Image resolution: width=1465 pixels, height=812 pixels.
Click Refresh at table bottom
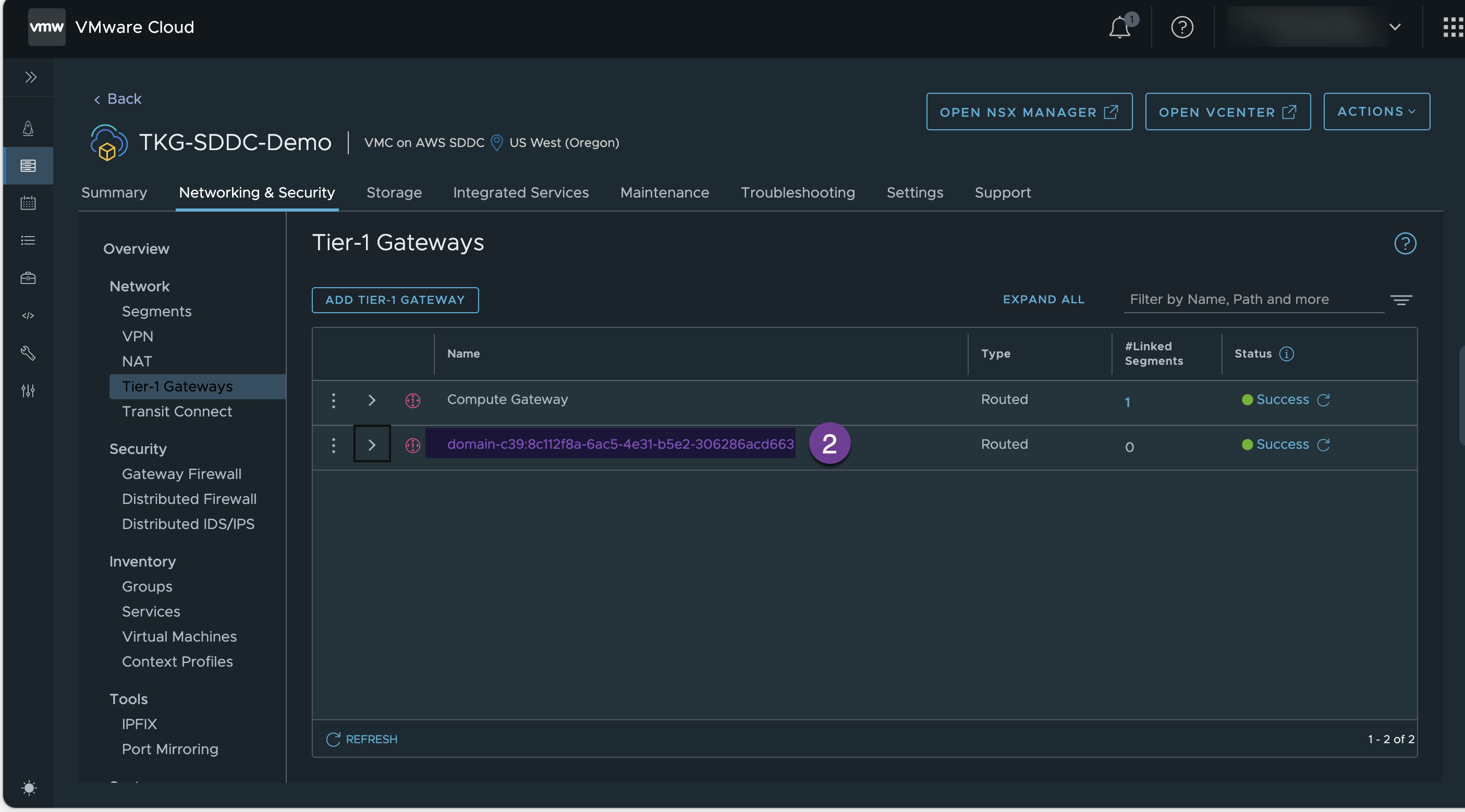pyautogui.click(x=362, y=739)
